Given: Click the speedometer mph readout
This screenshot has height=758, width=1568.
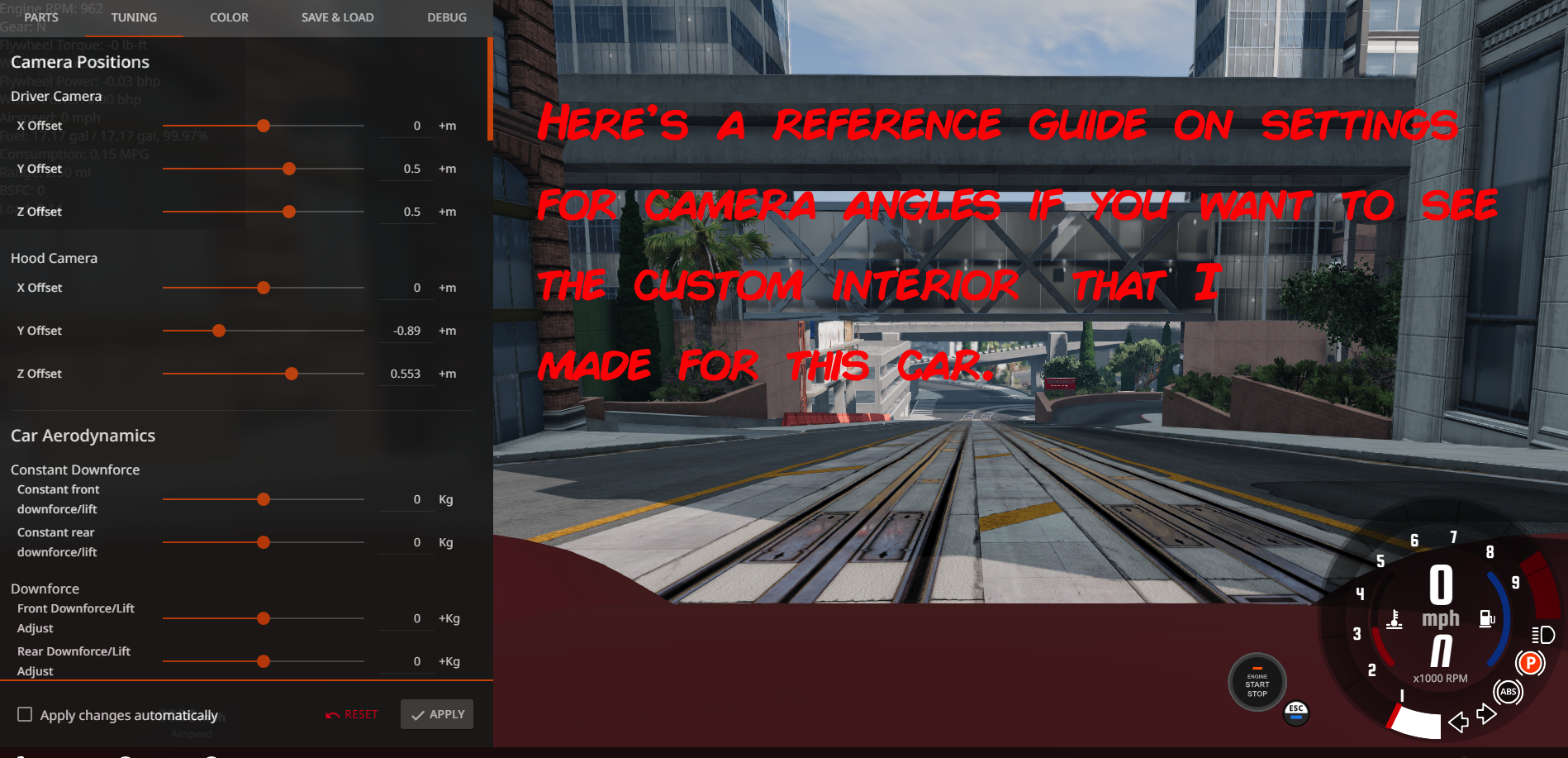Looking at the screenshot, I should click(x=1441, y=598).
